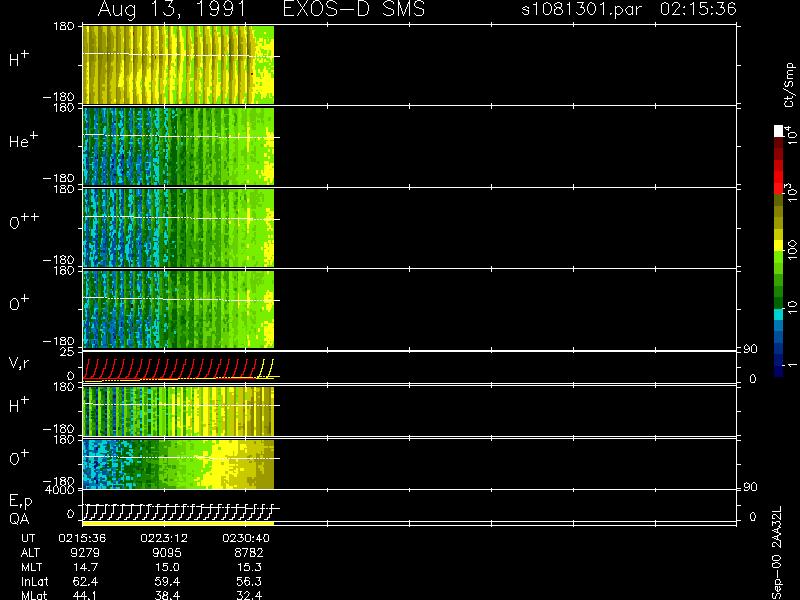Image resolution: width=800 pixels, height=600 pixels.
Task: Click the "Ct/Smp" color scale unit label
Action: 789,85
